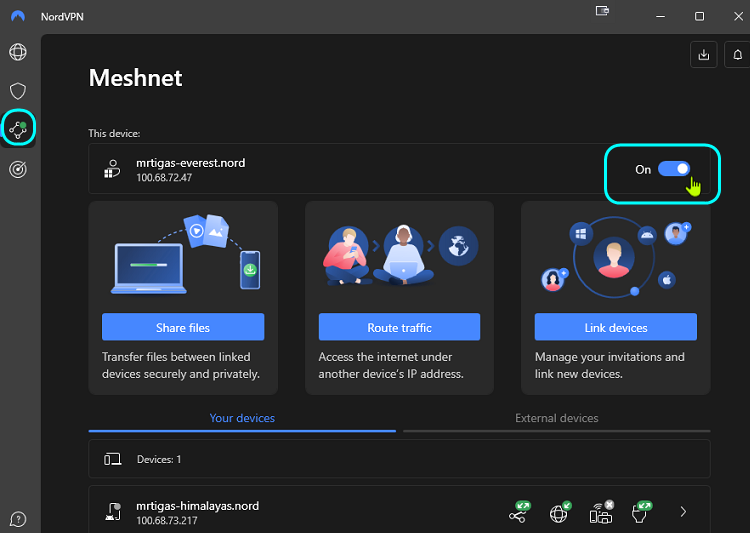This screenshot has width=750, height=533.
Task: Toggle local network access permission for mrtigas-himalayas
Action: click(x=601, y=512)
